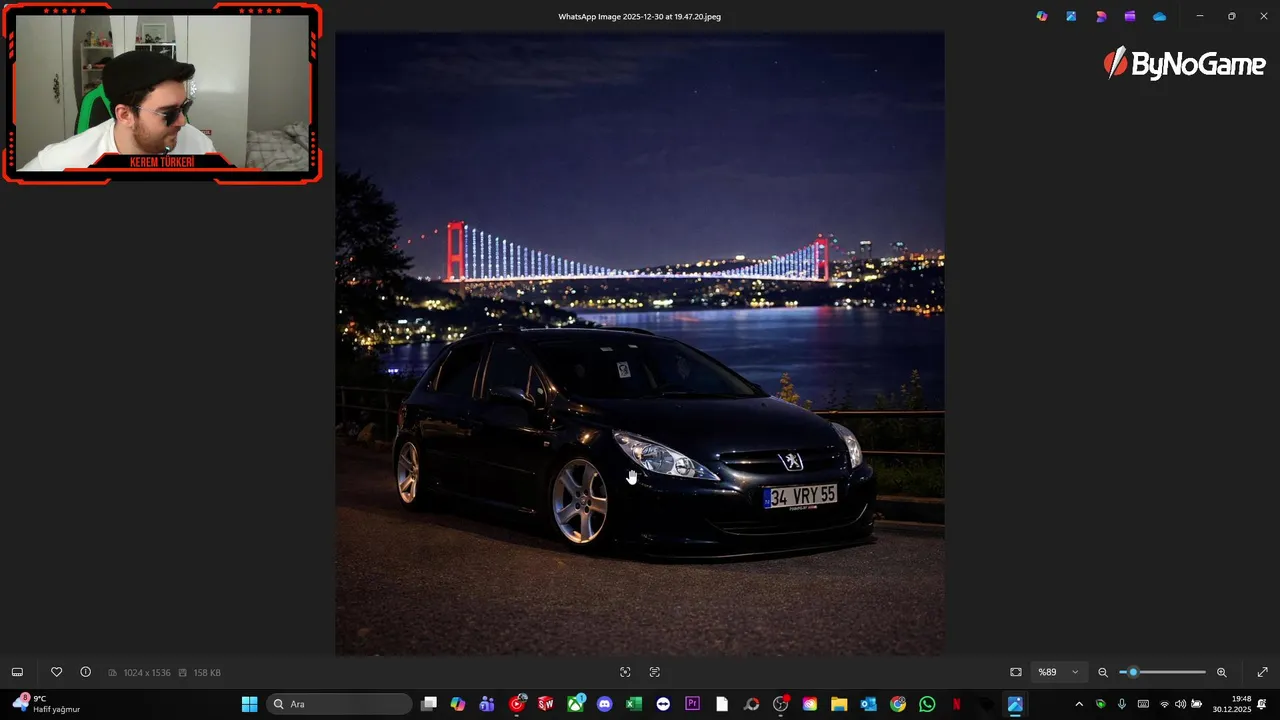Click the 158 KB file size text
Viewport: 1280px width, 720px height.
pos(207,673)
